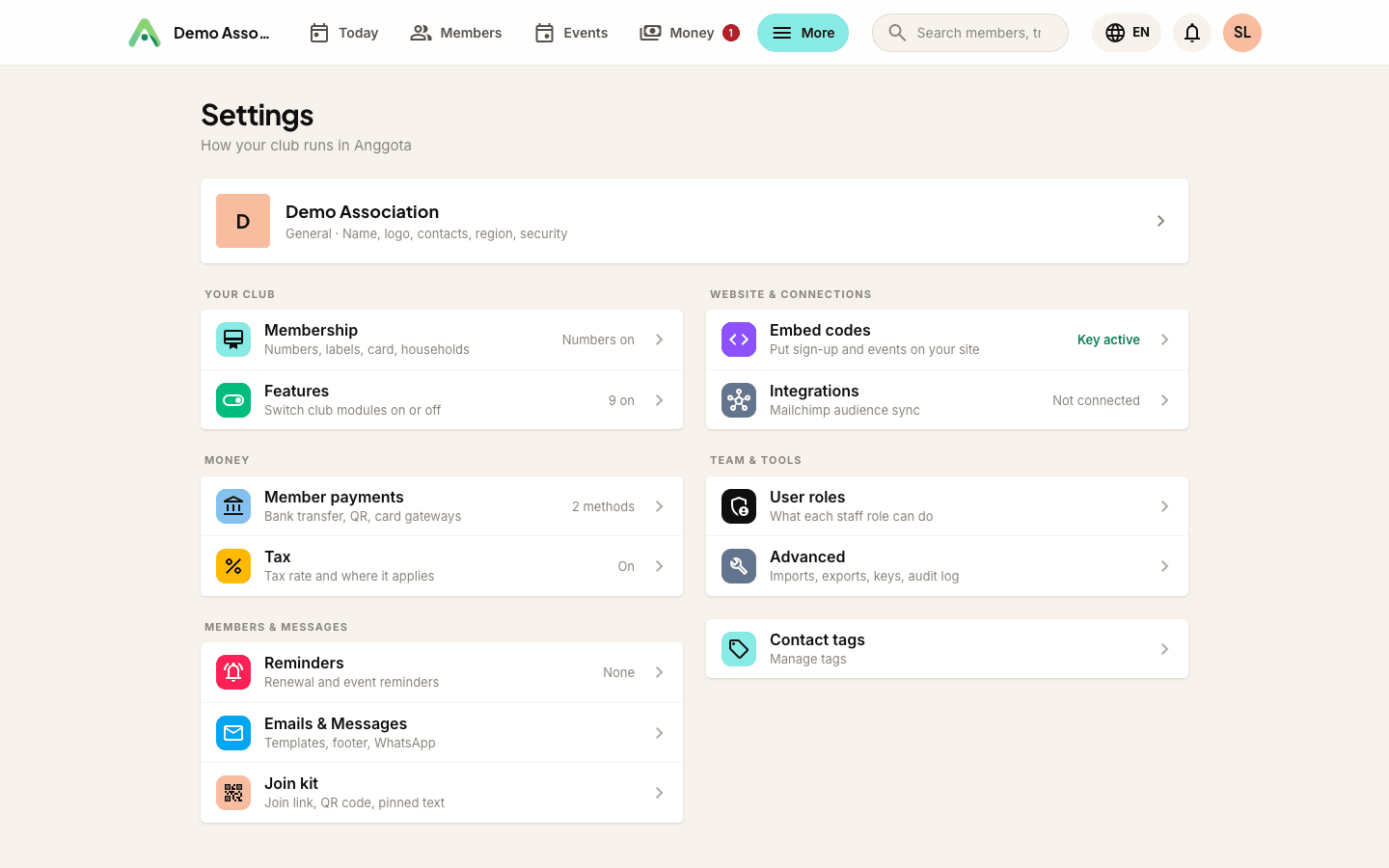Open notifications bell
Screen dimensions: 1389x868
coord(1192,33)
